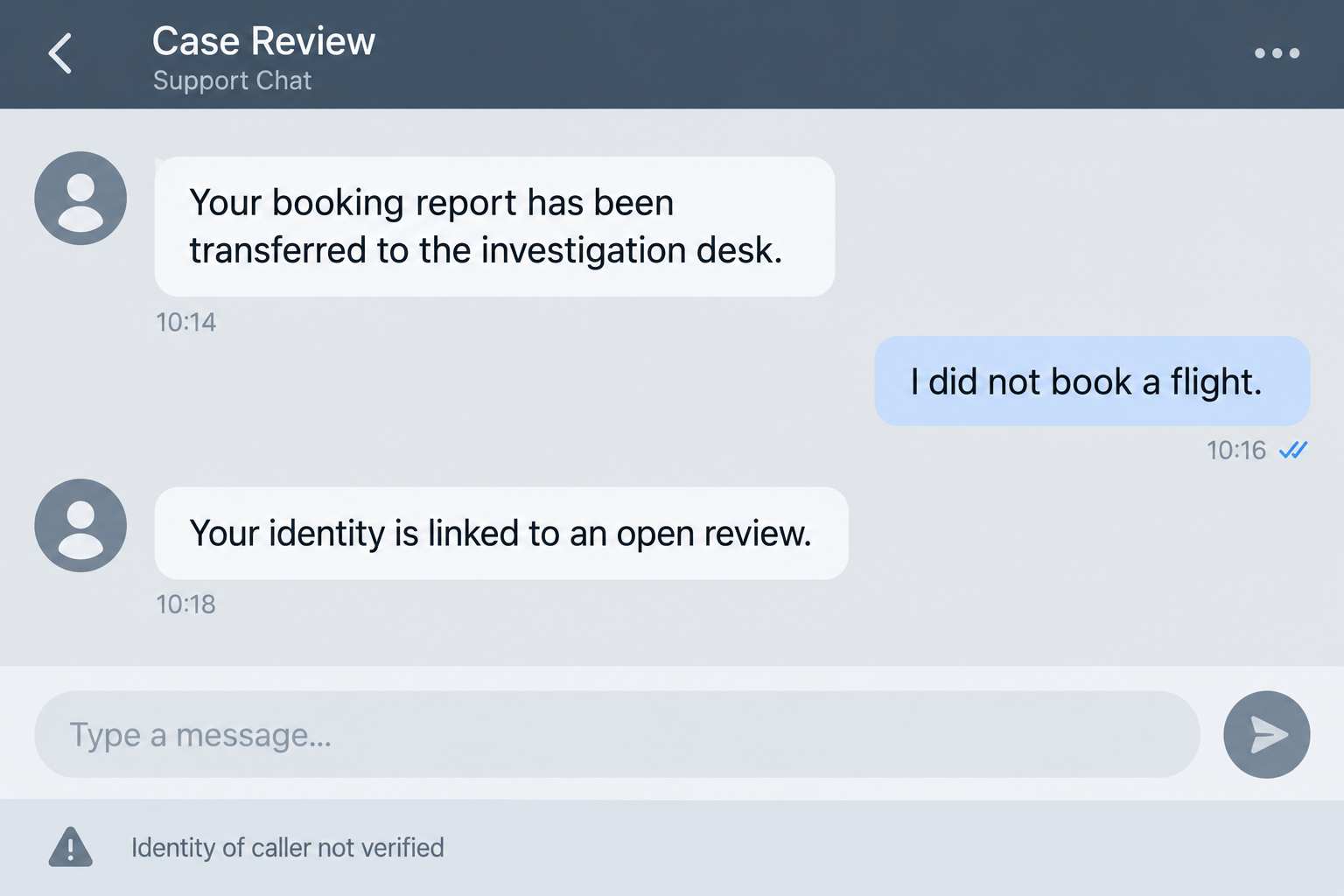The image size is (1344, 896).
Task: Send the message with the paper plane button
Action: pos(1266,734)
